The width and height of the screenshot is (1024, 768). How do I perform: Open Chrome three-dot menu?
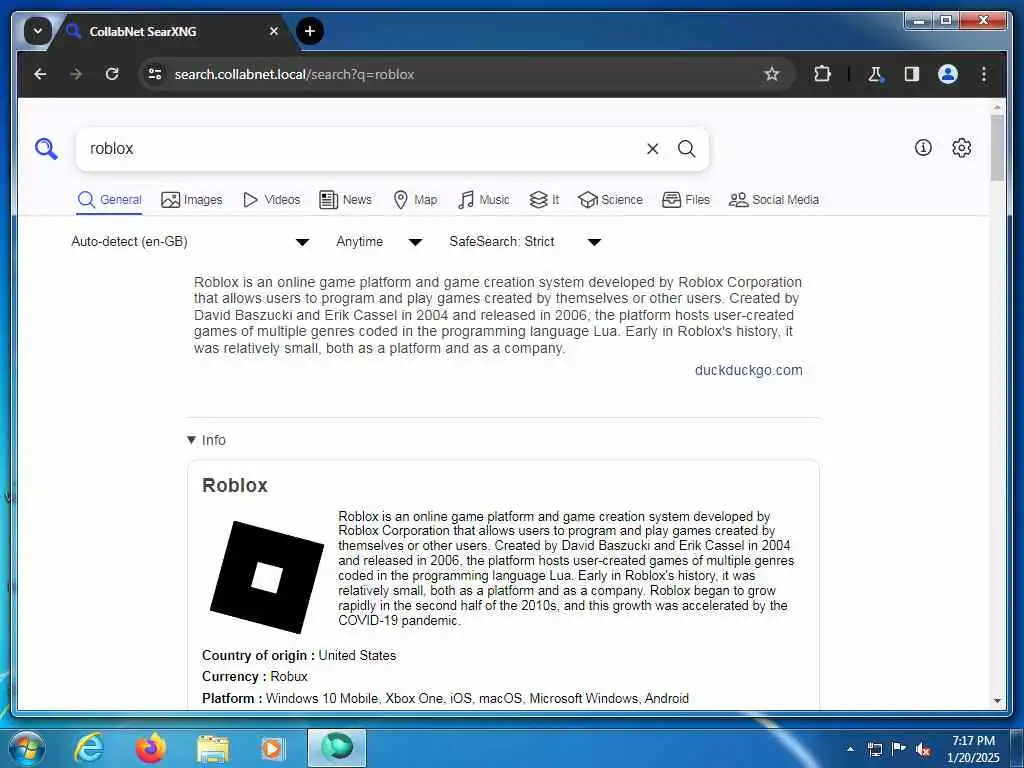[x=984, y=74]
